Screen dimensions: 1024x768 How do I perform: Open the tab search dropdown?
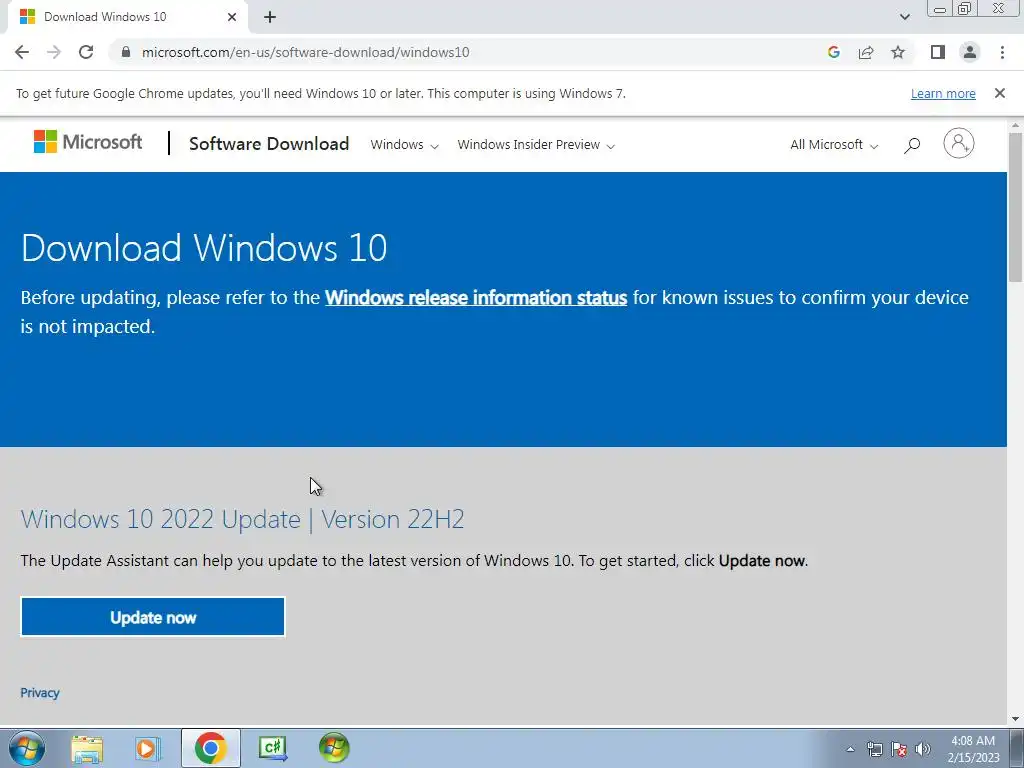pyautogui.click(x=904, y=17)
